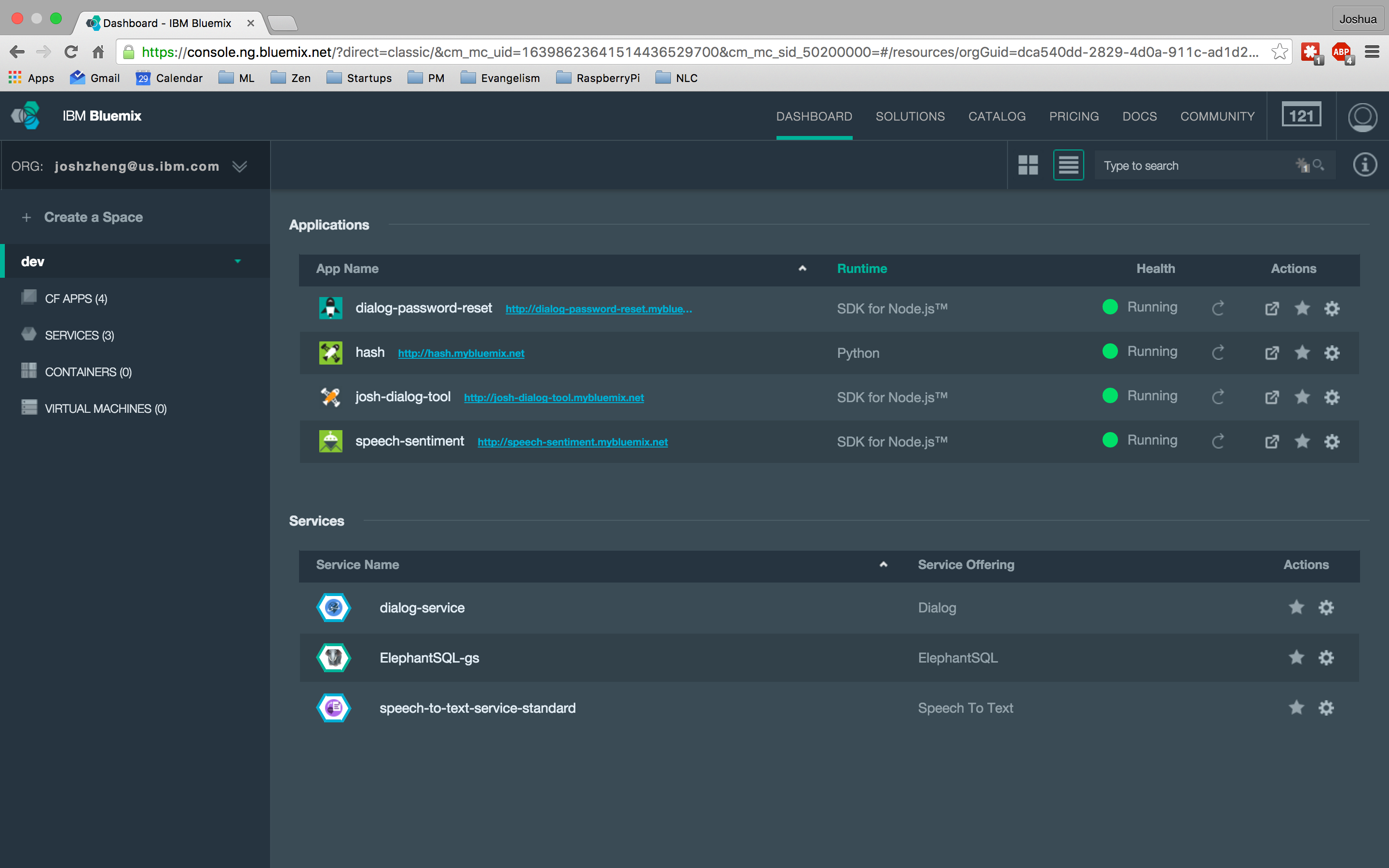The width and height of the screenshot is (1389, 868).
Task: Click the speech-to-text-service-standard hexagon icon
Action: coord(333,707)
